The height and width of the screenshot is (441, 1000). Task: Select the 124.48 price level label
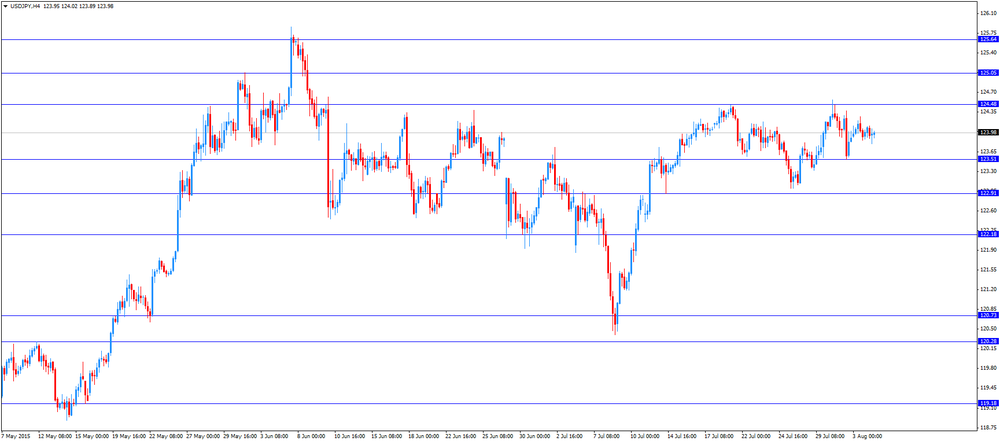click(x=988, y=103)
